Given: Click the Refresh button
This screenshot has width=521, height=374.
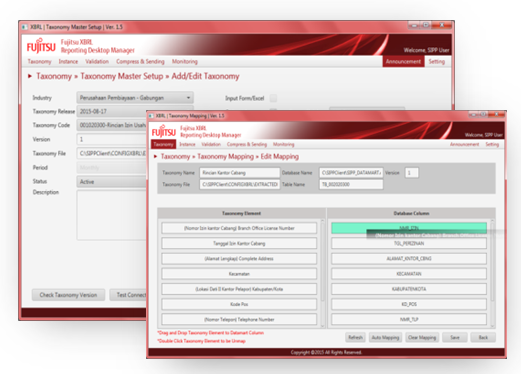Looking at the screenshot, I should [x=355, y=337].
